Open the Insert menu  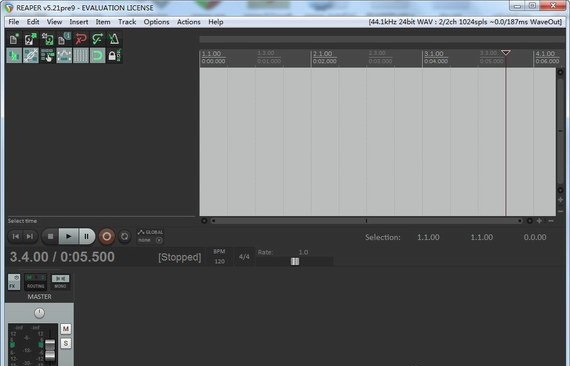click(79, 22)
